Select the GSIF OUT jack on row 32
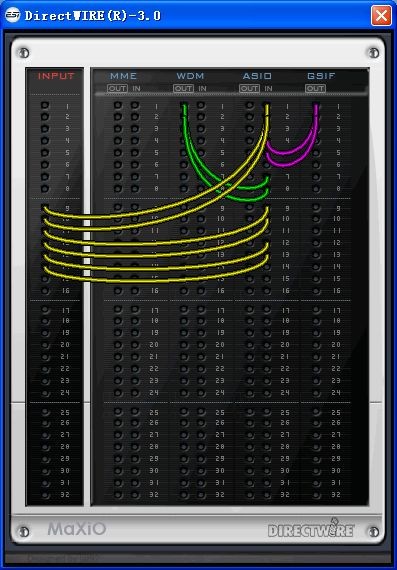 coord(316,495)
